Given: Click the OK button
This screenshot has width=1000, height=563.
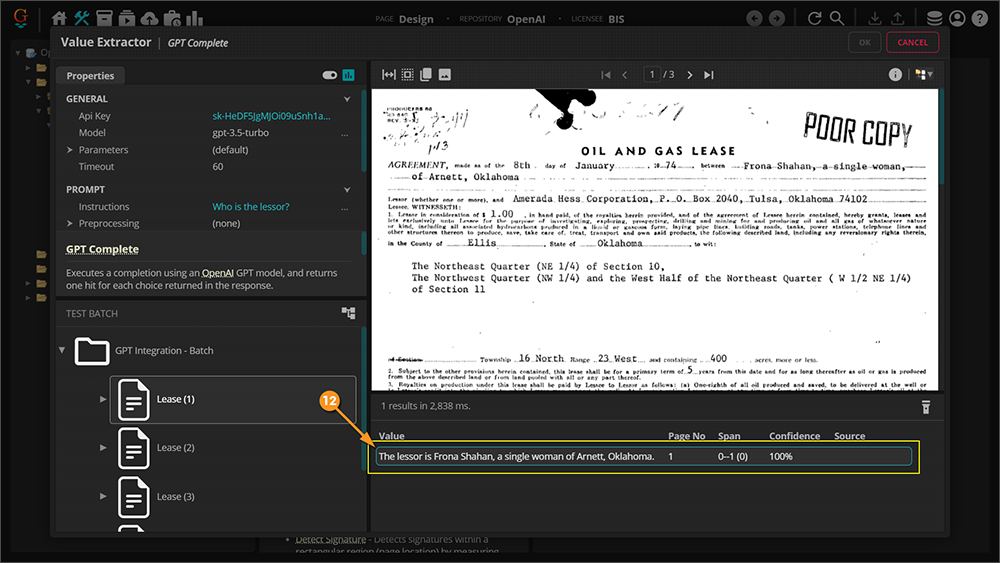Looking at the screenshot, I should tap(865, 43).
